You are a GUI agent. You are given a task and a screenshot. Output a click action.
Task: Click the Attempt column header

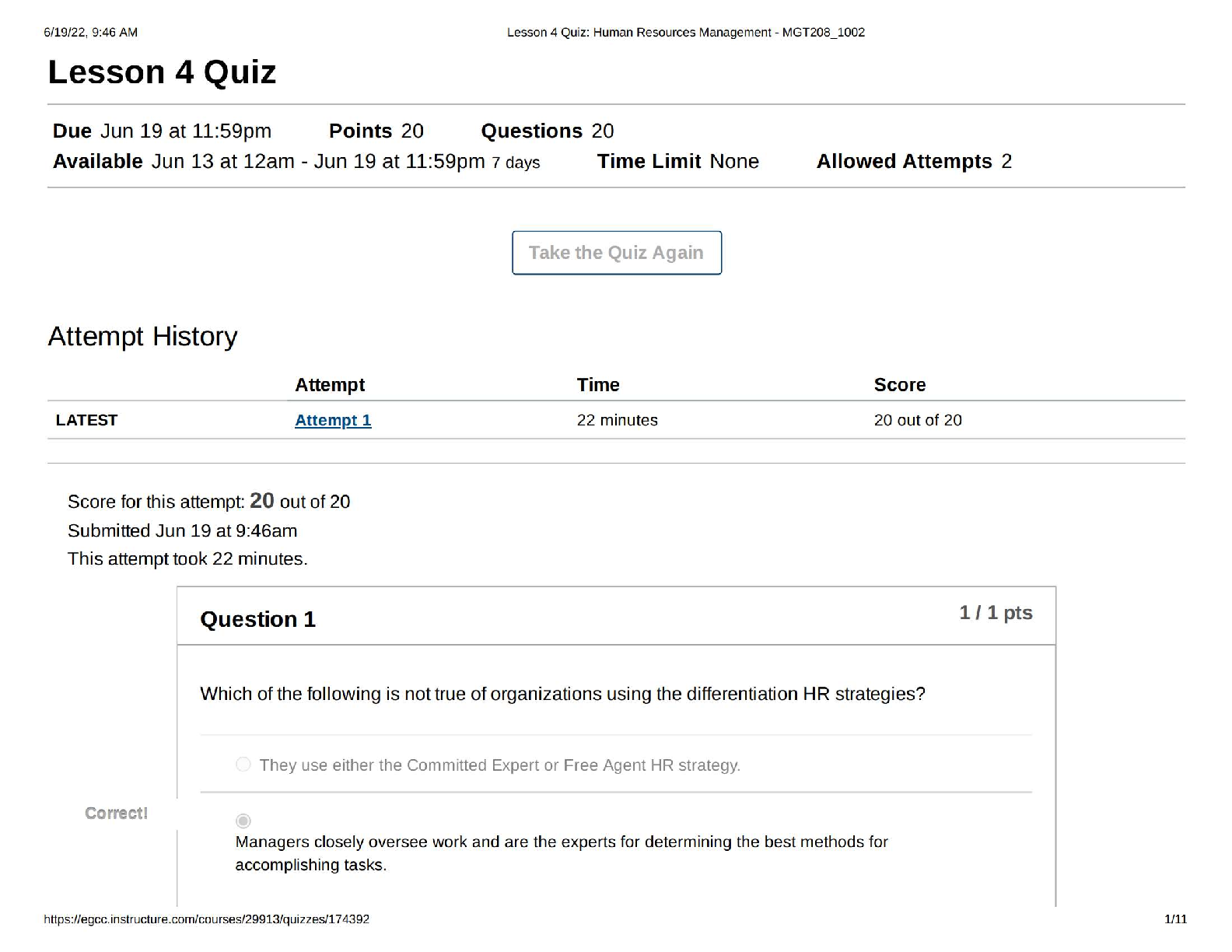330,385
